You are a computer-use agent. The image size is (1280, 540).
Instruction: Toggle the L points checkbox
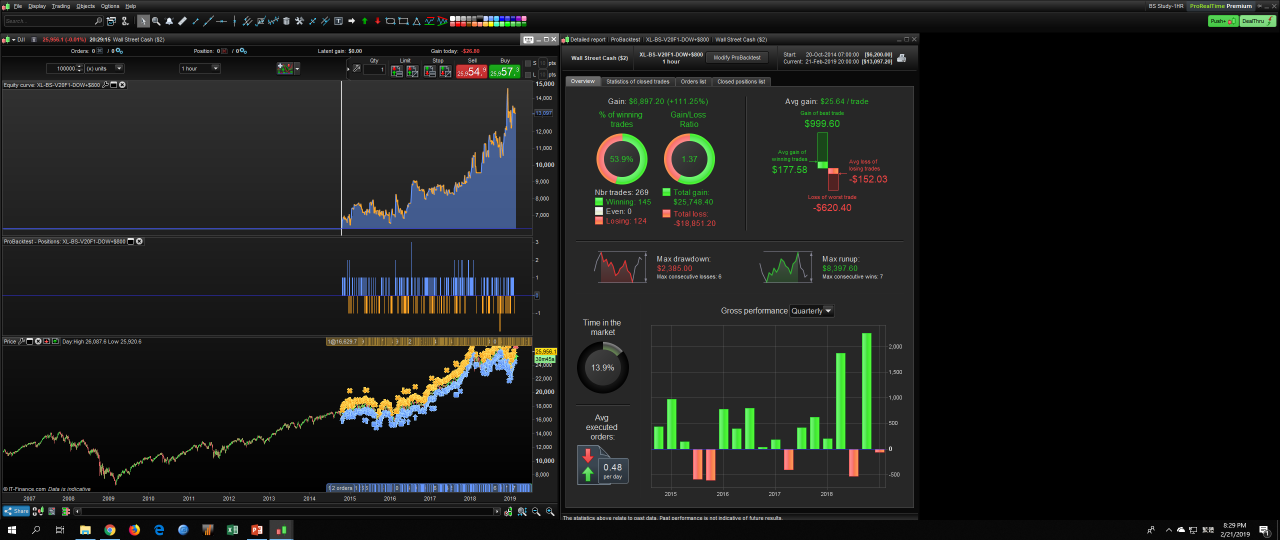pos(527,74)
